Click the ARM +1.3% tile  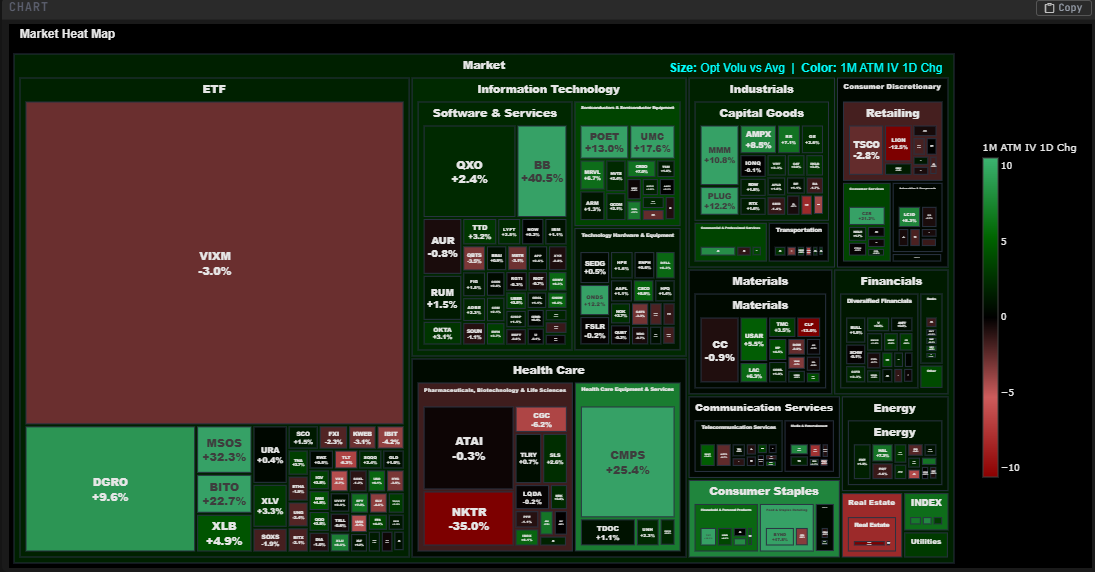[x=592, y=205]
